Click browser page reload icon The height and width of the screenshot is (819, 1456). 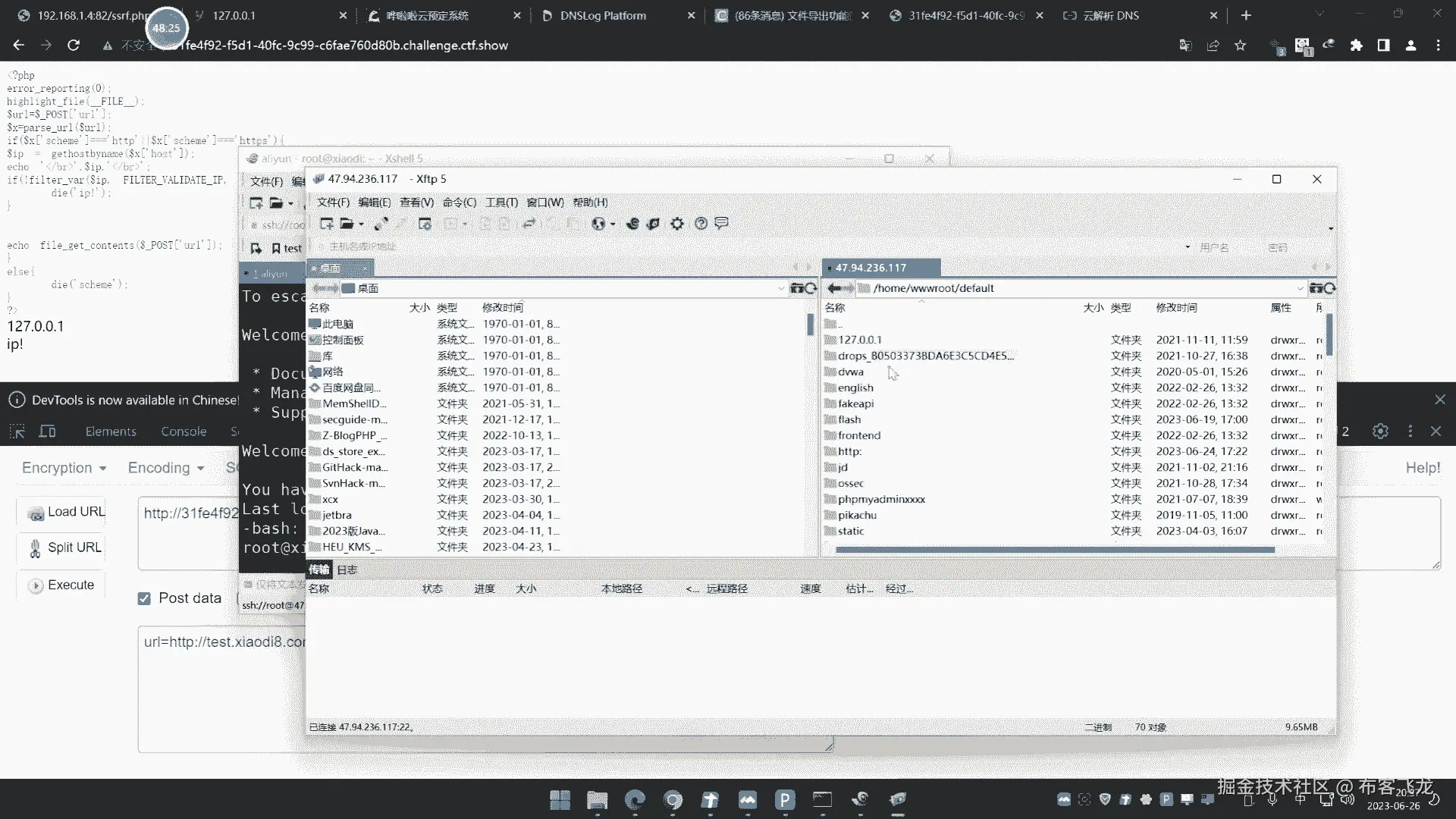(x=74, y=45)
